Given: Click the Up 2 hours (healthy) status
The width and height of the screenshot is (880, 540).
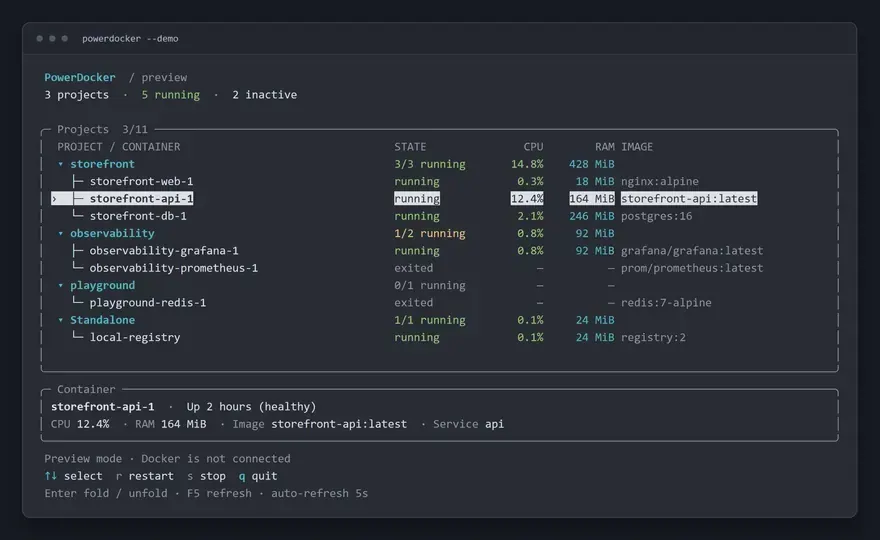Looking at the screenshot, I should click(251, 406).
